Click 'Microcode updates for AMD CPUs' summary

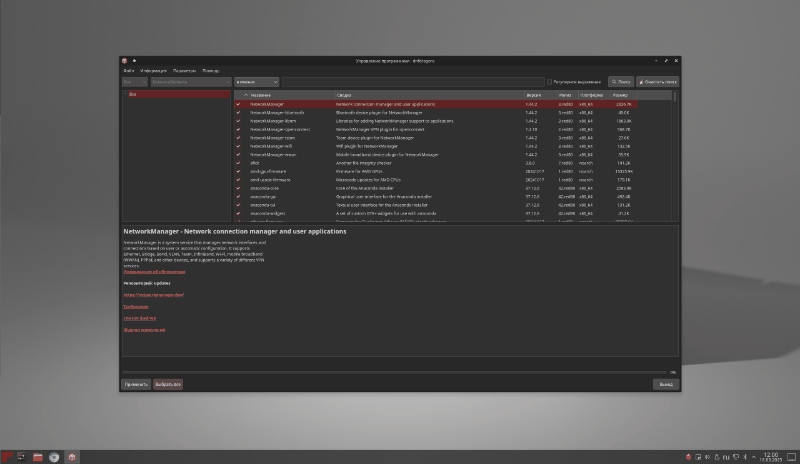[368, 180]
